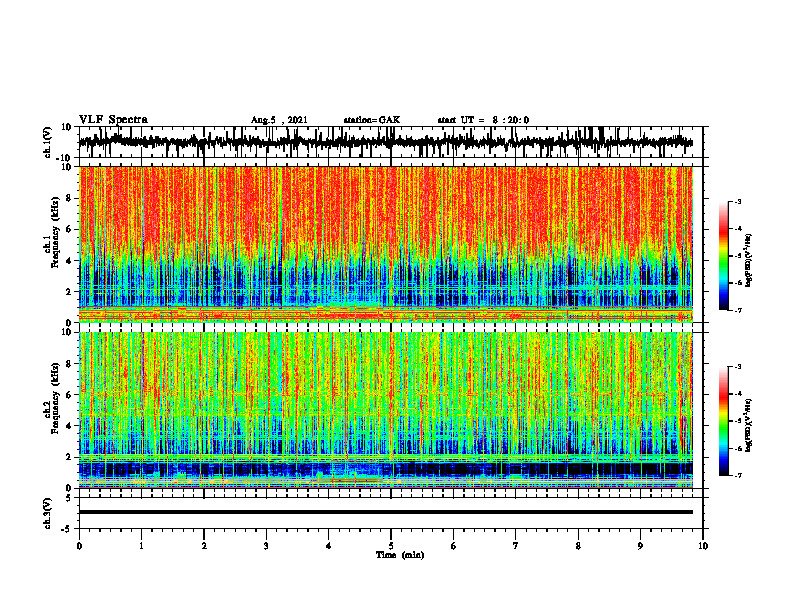Click the thick black ch.3 trace line
792x612 pixels.
point(385,512)
